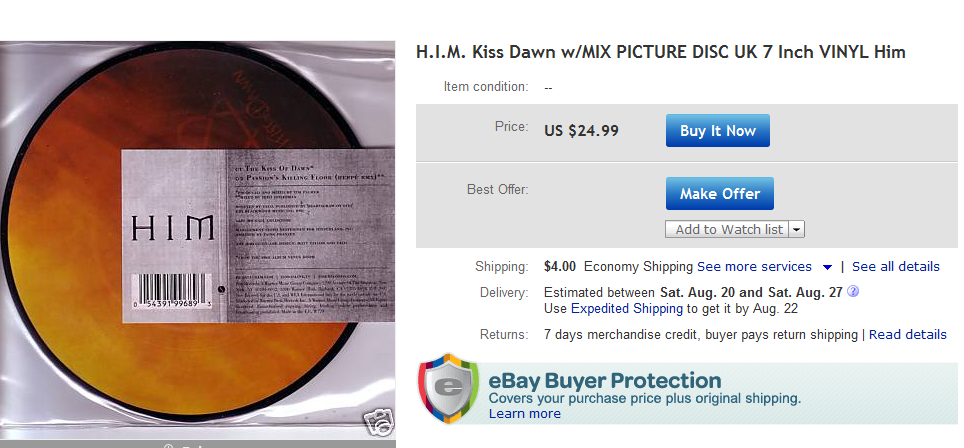The height and width of the screenshot is (448, 964).
Task: Click the H.I.M. Kiss Dawn listing title
Action: pyautogui.click(x=661, y=52)
